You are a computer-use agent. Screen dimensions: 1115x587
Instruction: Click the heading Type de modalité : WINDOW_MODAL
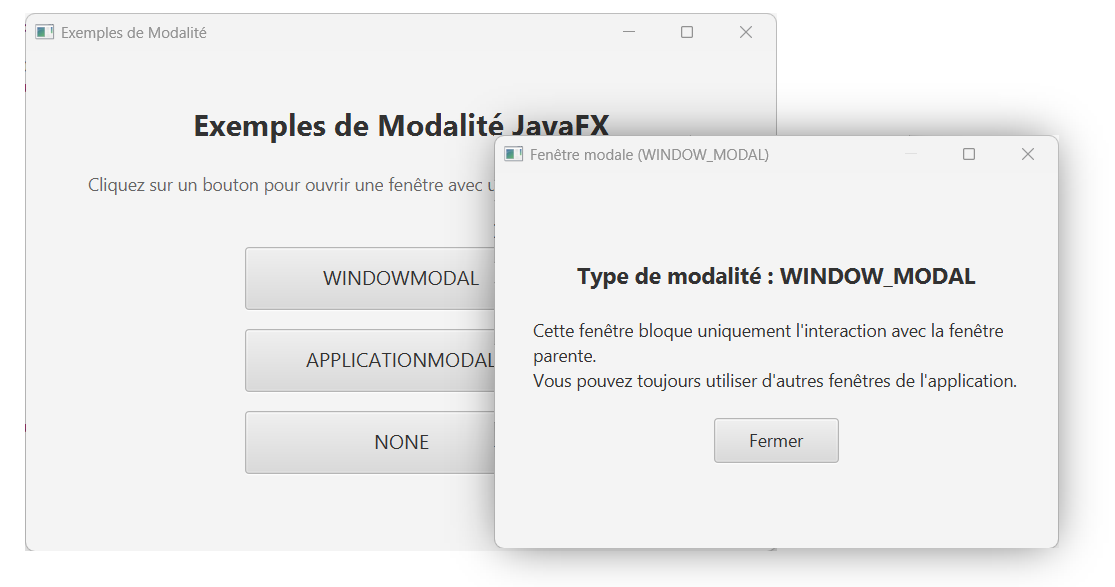pos(776,275)
